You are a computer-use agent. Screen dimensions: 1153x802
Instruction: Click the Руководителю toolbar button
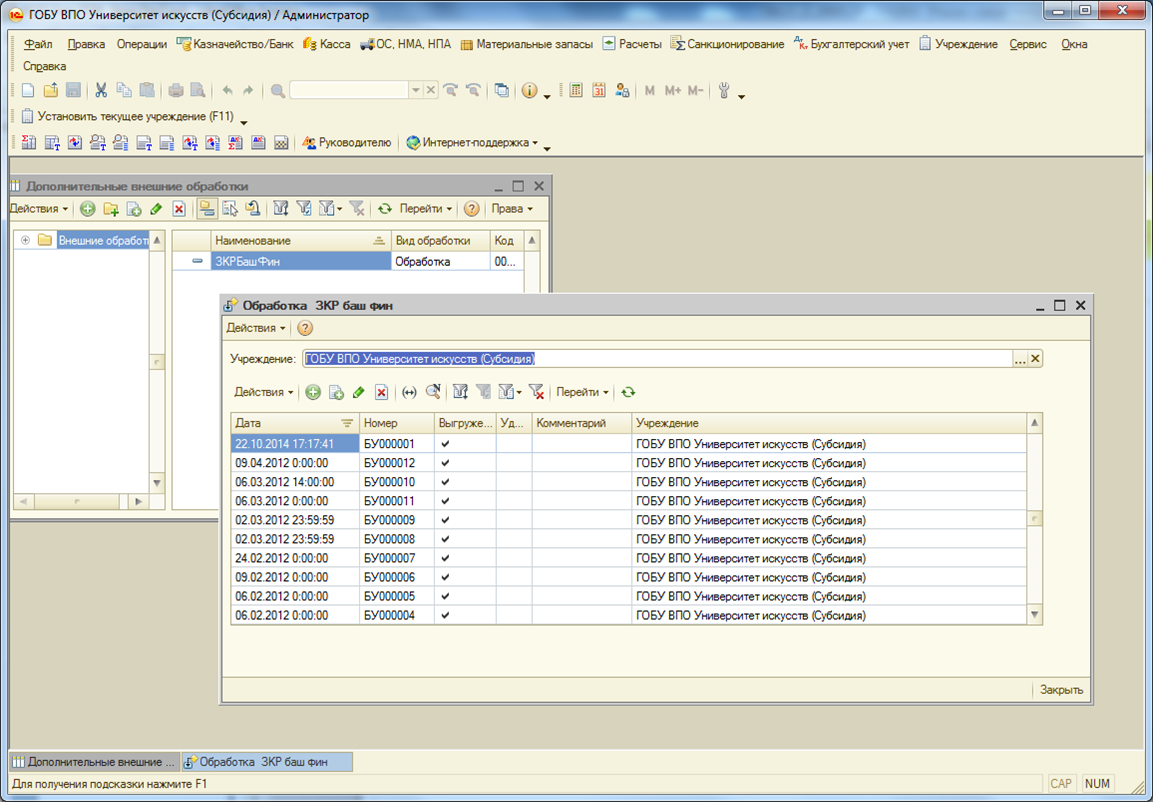[346, 143]
